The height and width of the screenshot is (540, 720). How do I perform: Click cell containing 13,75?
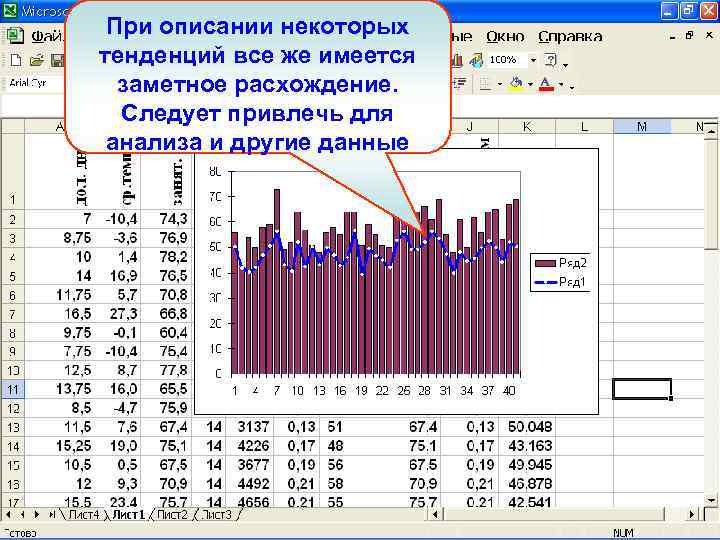pyautogui.click(x=59, y=389)
